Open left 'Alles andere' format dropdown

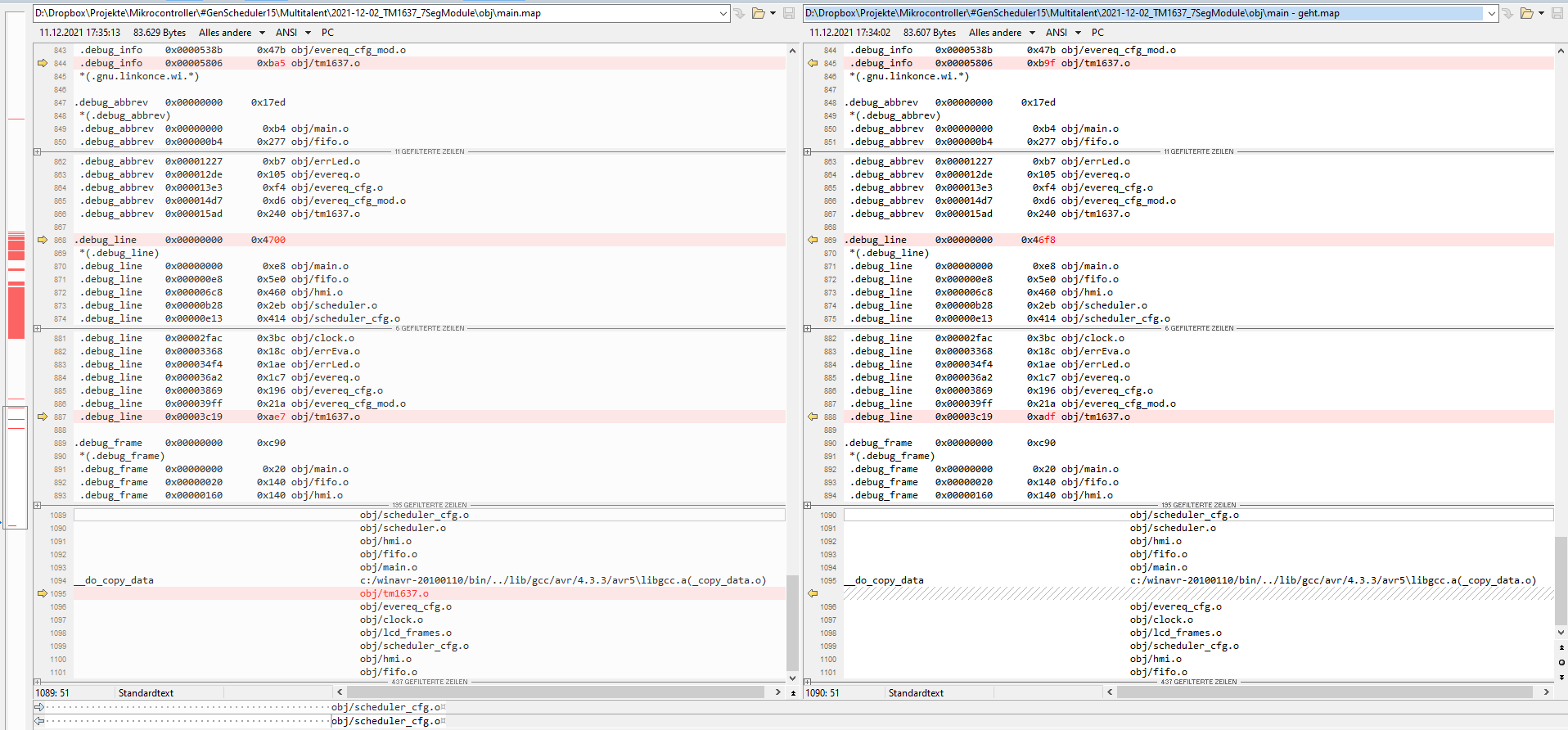coord(262,33)
